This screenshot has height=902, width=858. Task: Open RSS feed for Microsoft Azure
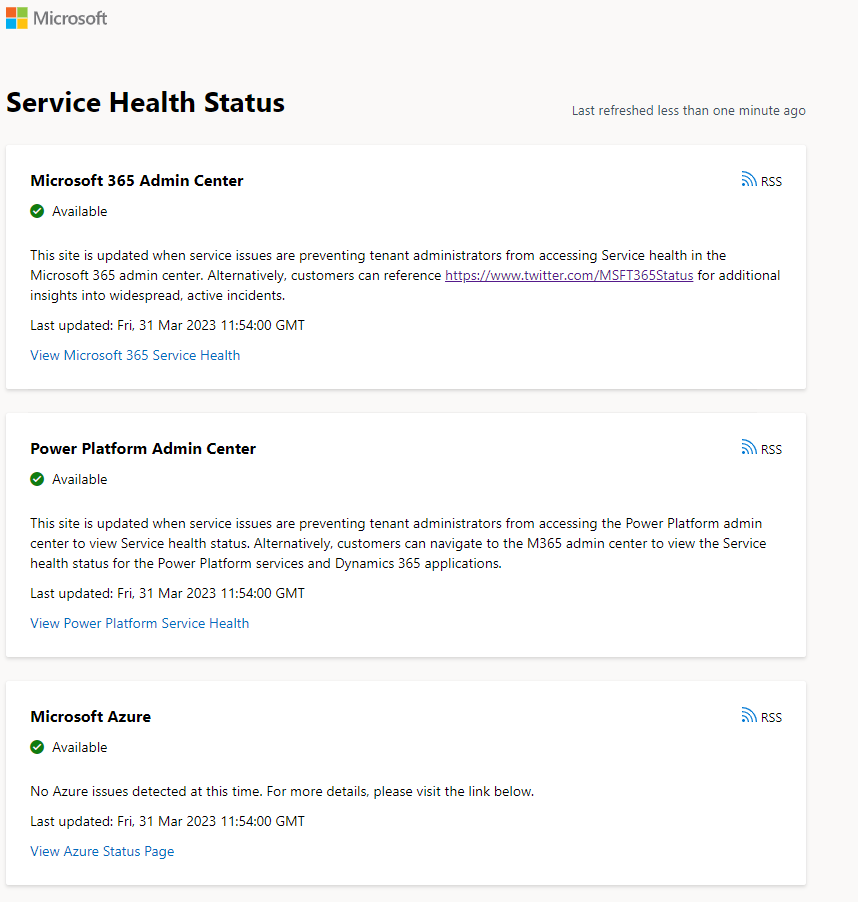(x=761, y=717)
